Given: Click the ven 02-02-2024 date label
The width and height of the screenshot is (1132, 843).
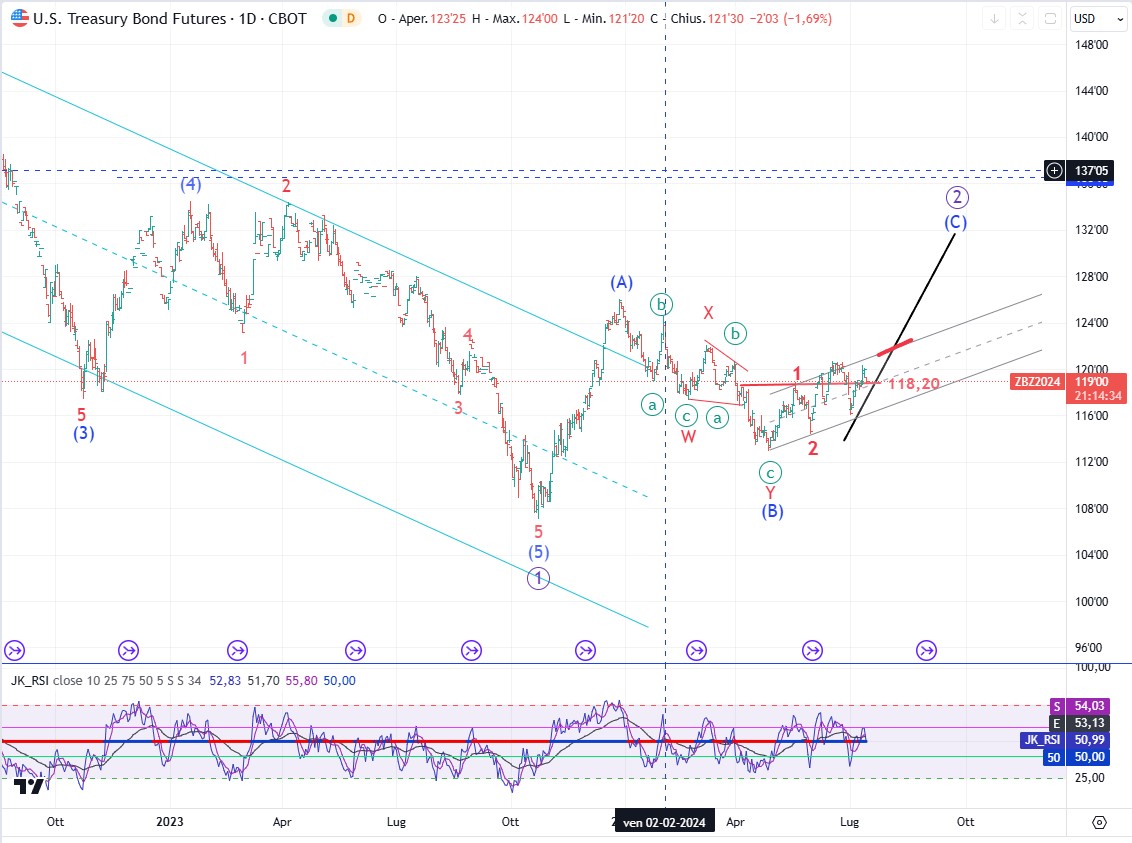Looking at the screenshot, I should tap(664, 822).
